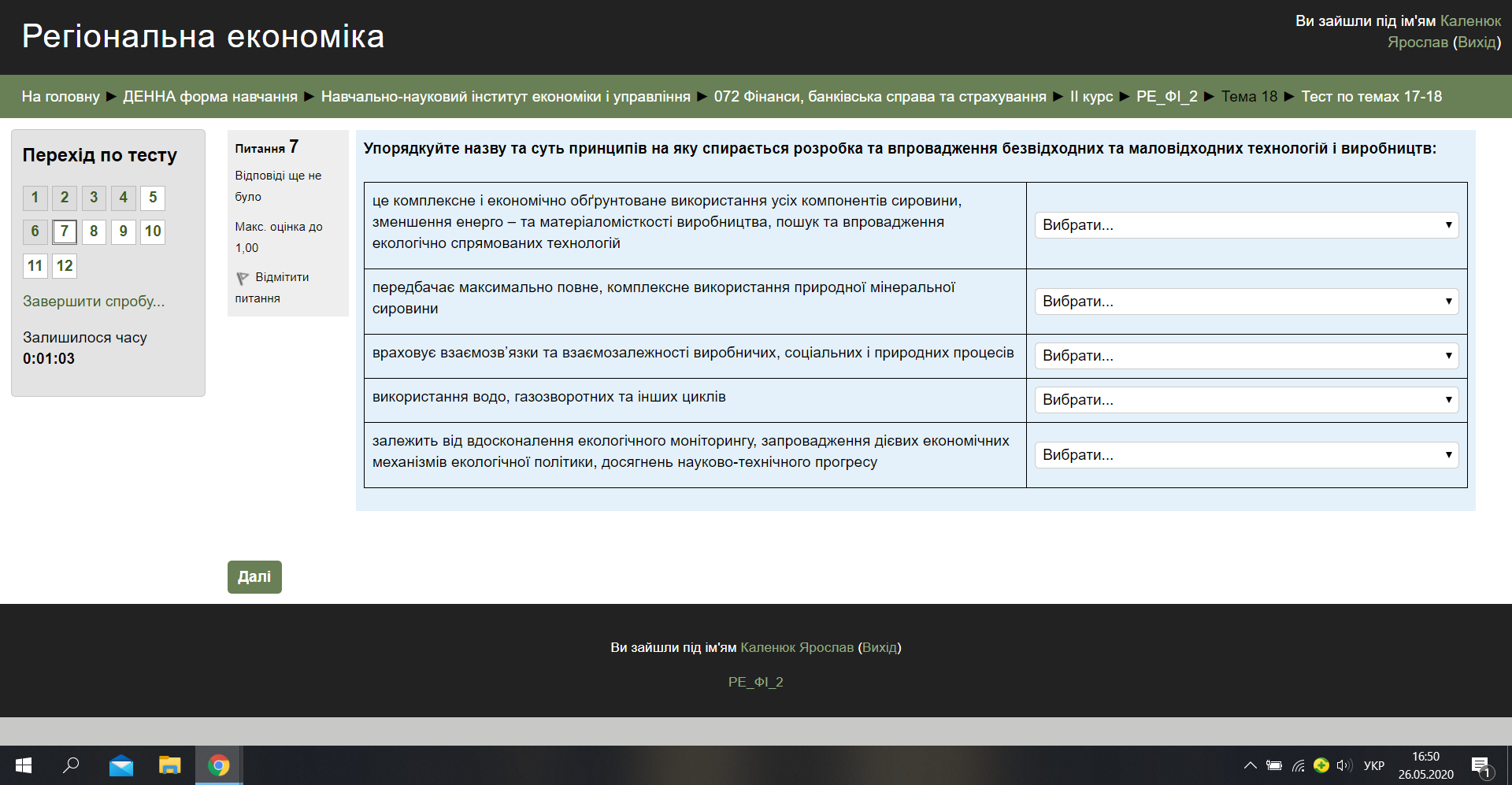Open the first 'Вибрати...' dropdown
This screenshot has height=785, width=1512.
click(1245, 226)
